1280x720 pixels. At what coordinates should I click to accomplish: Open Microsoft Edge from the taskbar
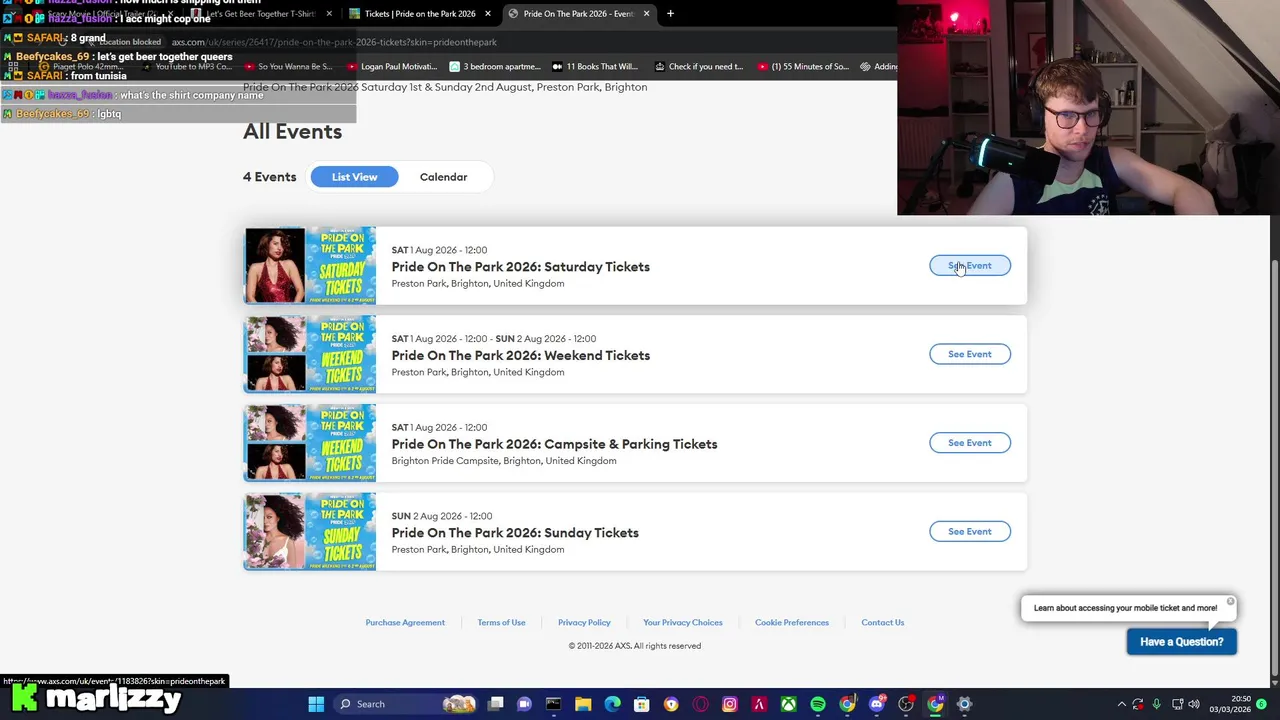pyautogui.click(x=612, y=704)
